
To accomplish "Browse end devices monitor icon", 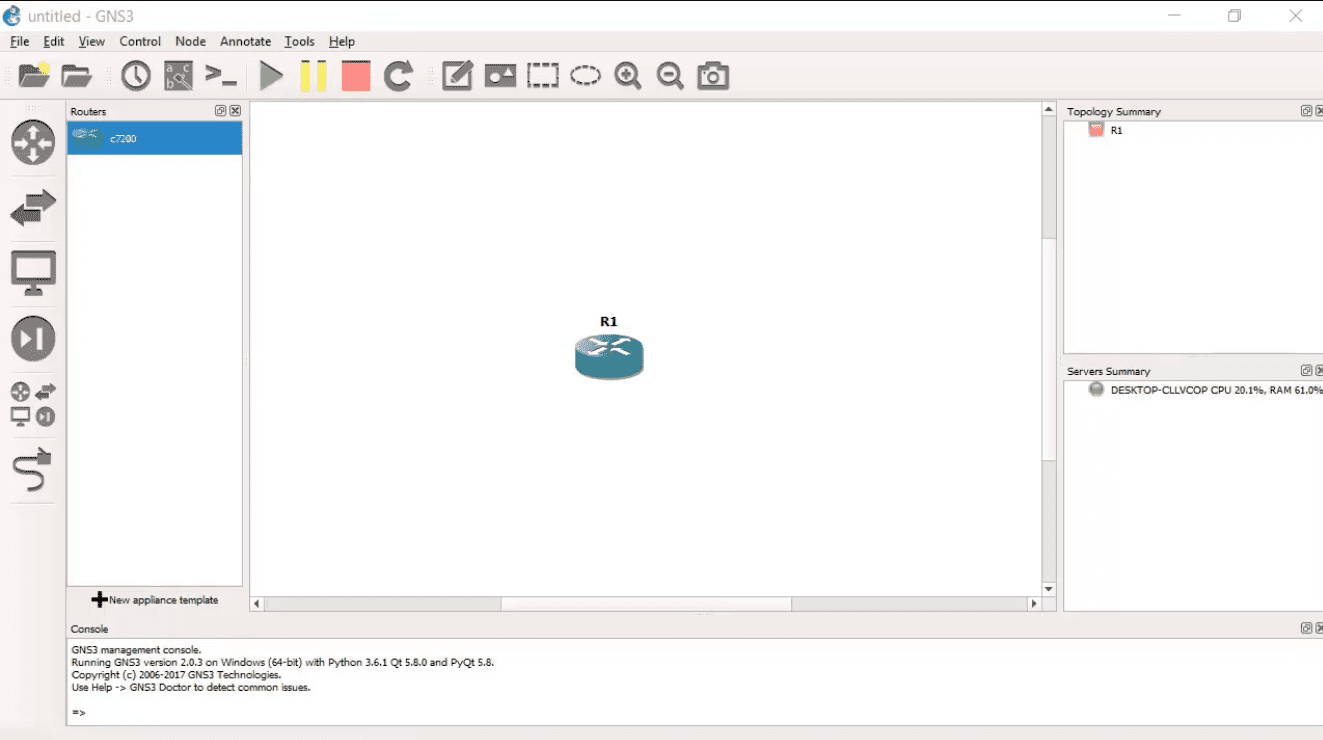I will pyautogui.click(x=33, y=273).
